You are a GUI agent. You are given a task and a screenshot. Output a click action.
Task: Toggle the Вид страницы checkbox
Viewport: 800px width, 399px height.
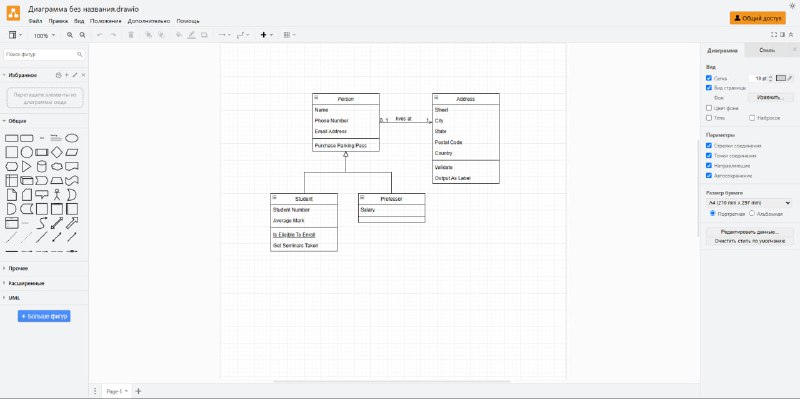pyautogui.click(x=709, y=88)
